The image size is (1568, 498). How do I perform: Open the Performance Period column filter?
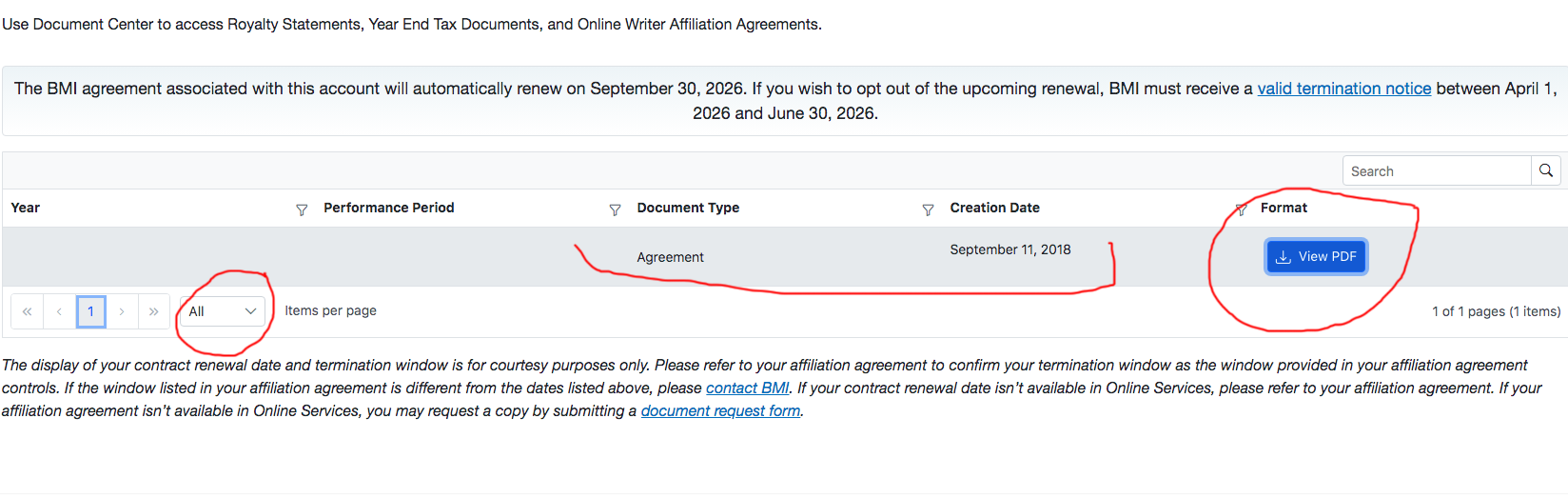tap(615, 209)
